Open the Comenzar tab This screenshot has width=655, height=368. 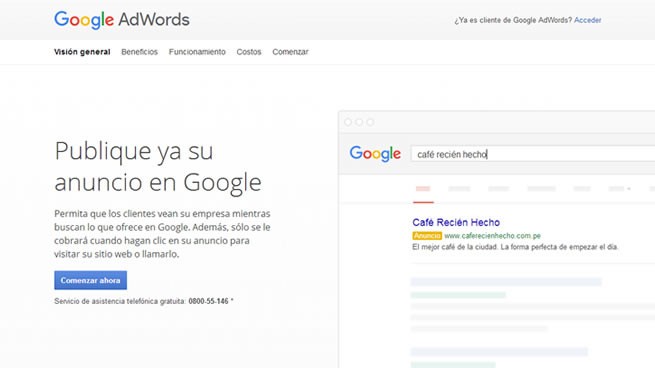(290, 52)
